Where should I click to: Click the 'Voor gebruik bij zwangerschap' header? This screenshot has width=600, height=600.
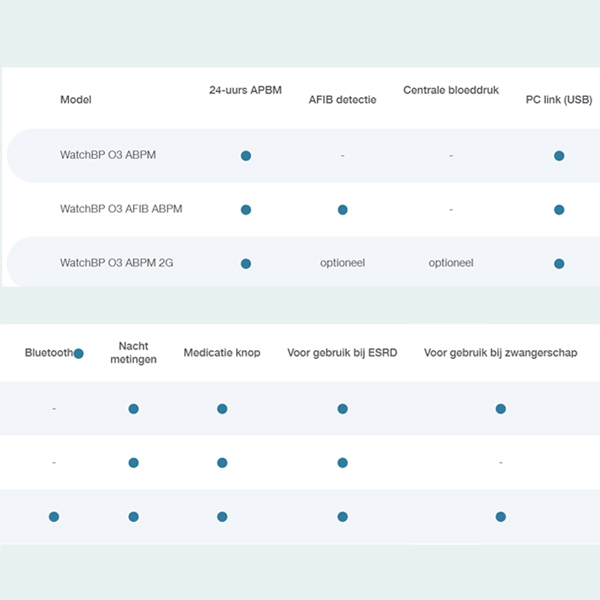501,353
